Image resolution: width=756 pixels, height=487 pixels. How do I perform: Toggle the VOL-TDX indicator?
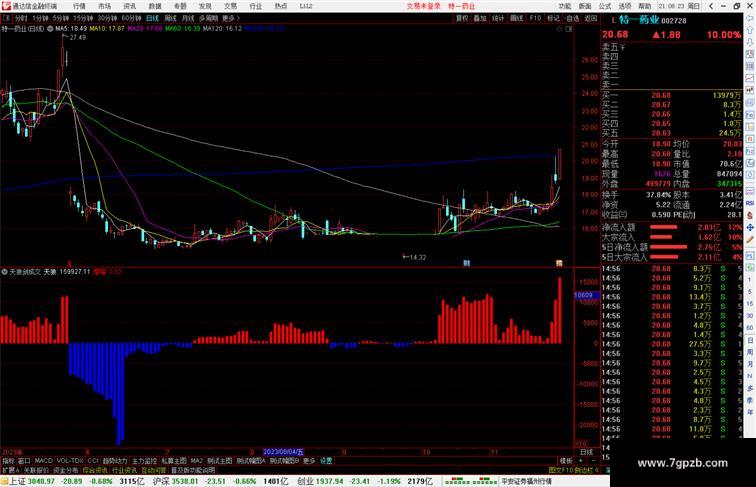point(70,461)
